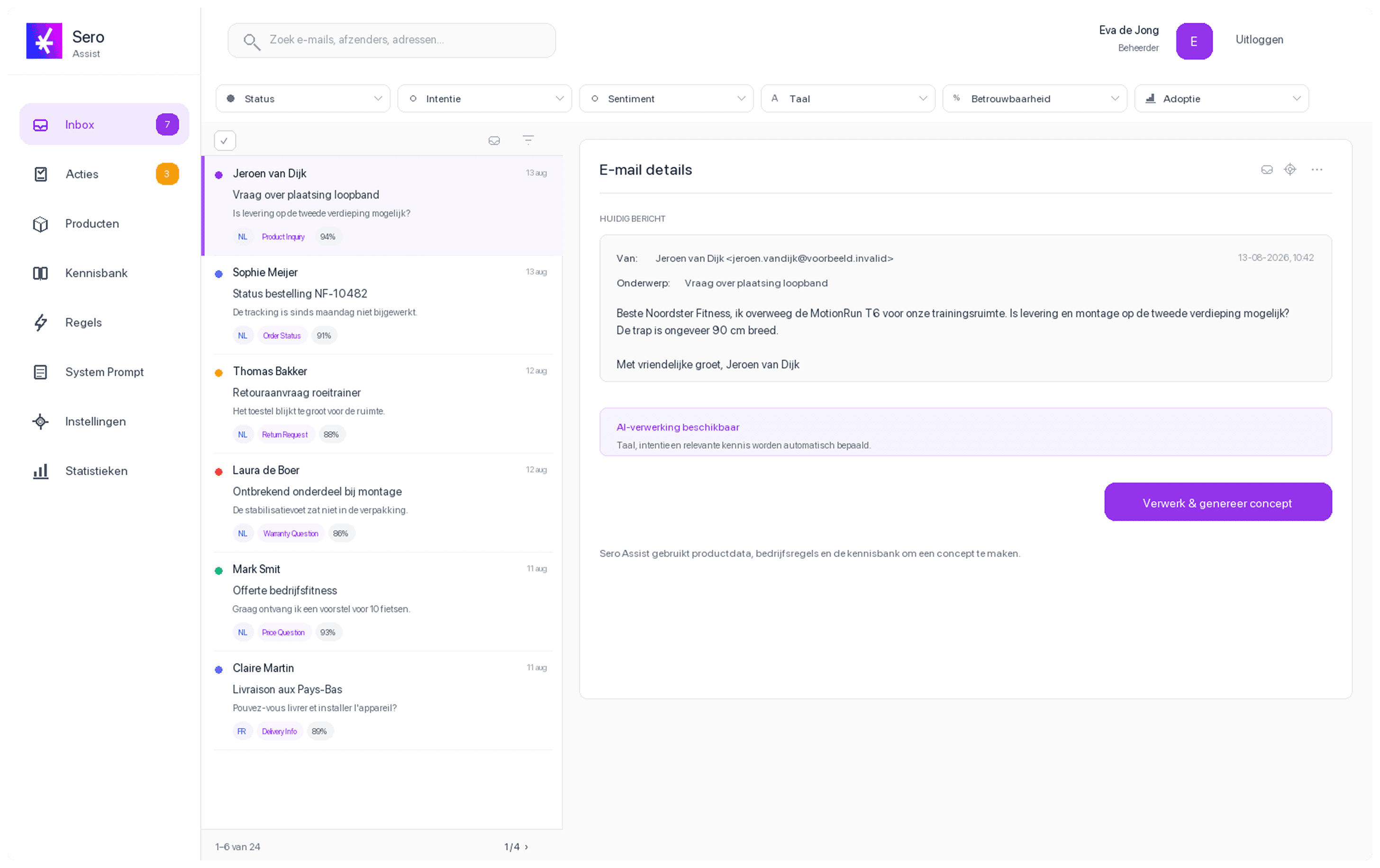This screenshot has width=1380, height=868.
Task: Open the Kennisbank section
Action: (x=104, y=273)
